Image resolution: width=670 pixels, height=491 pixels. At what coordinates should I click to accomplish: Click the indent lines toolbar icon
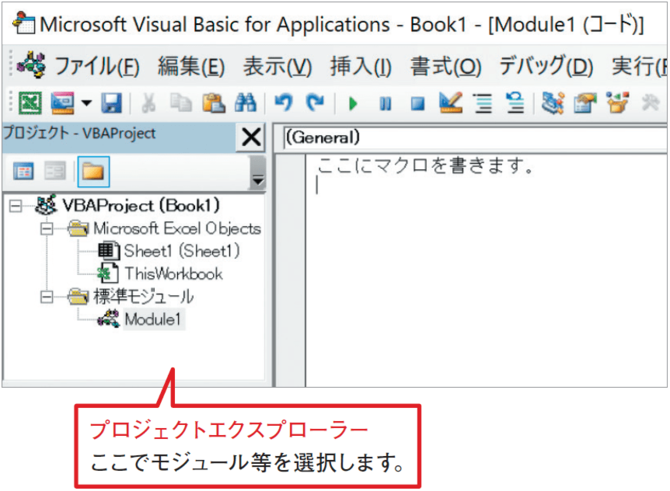tap(483, 103)
